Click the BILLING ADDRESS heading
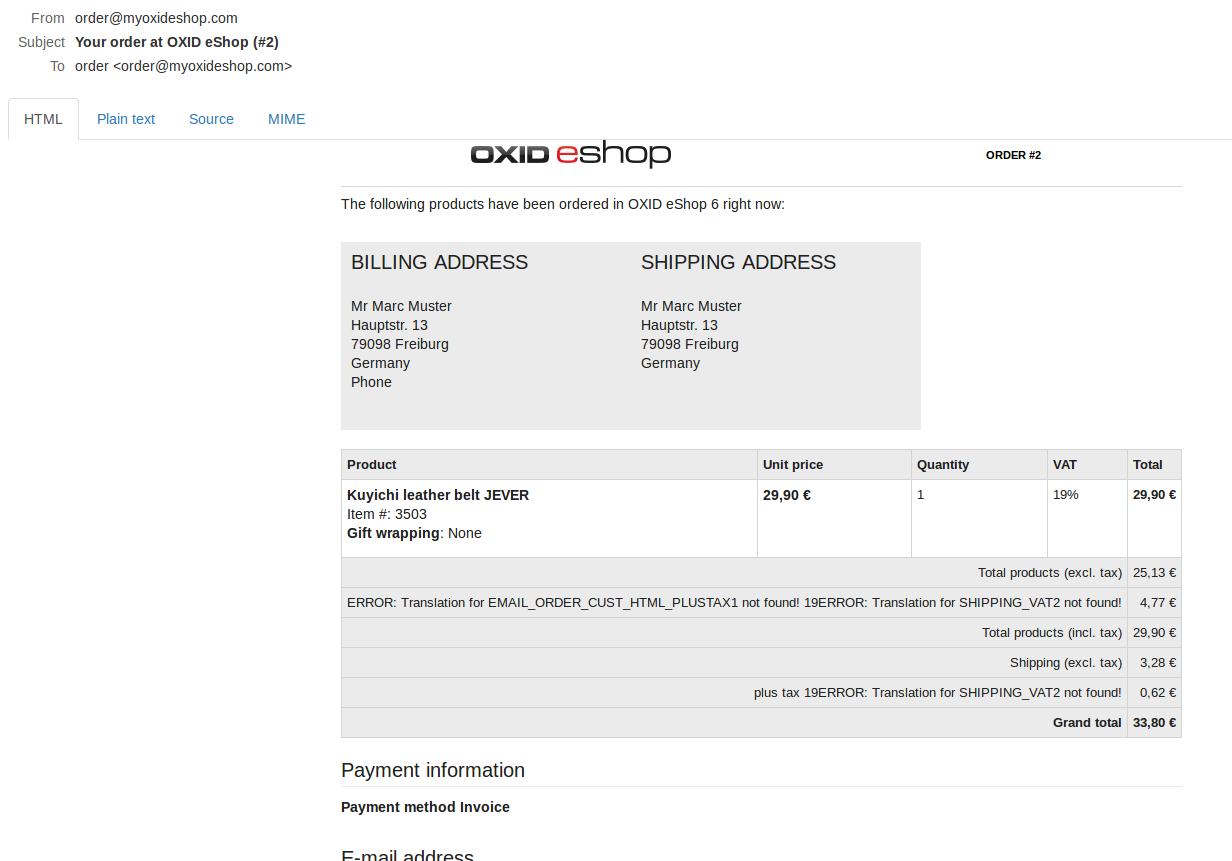Viewport: 1232px width, 861px height. point(439,262)
